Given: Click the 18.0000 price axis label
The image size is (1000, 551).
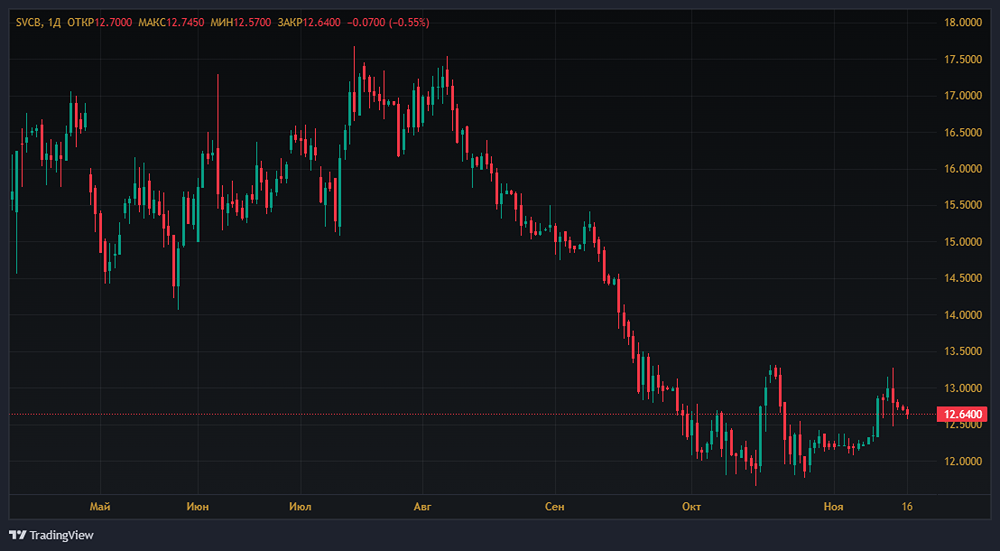Looking at the screenshot, I should (962, 22).
